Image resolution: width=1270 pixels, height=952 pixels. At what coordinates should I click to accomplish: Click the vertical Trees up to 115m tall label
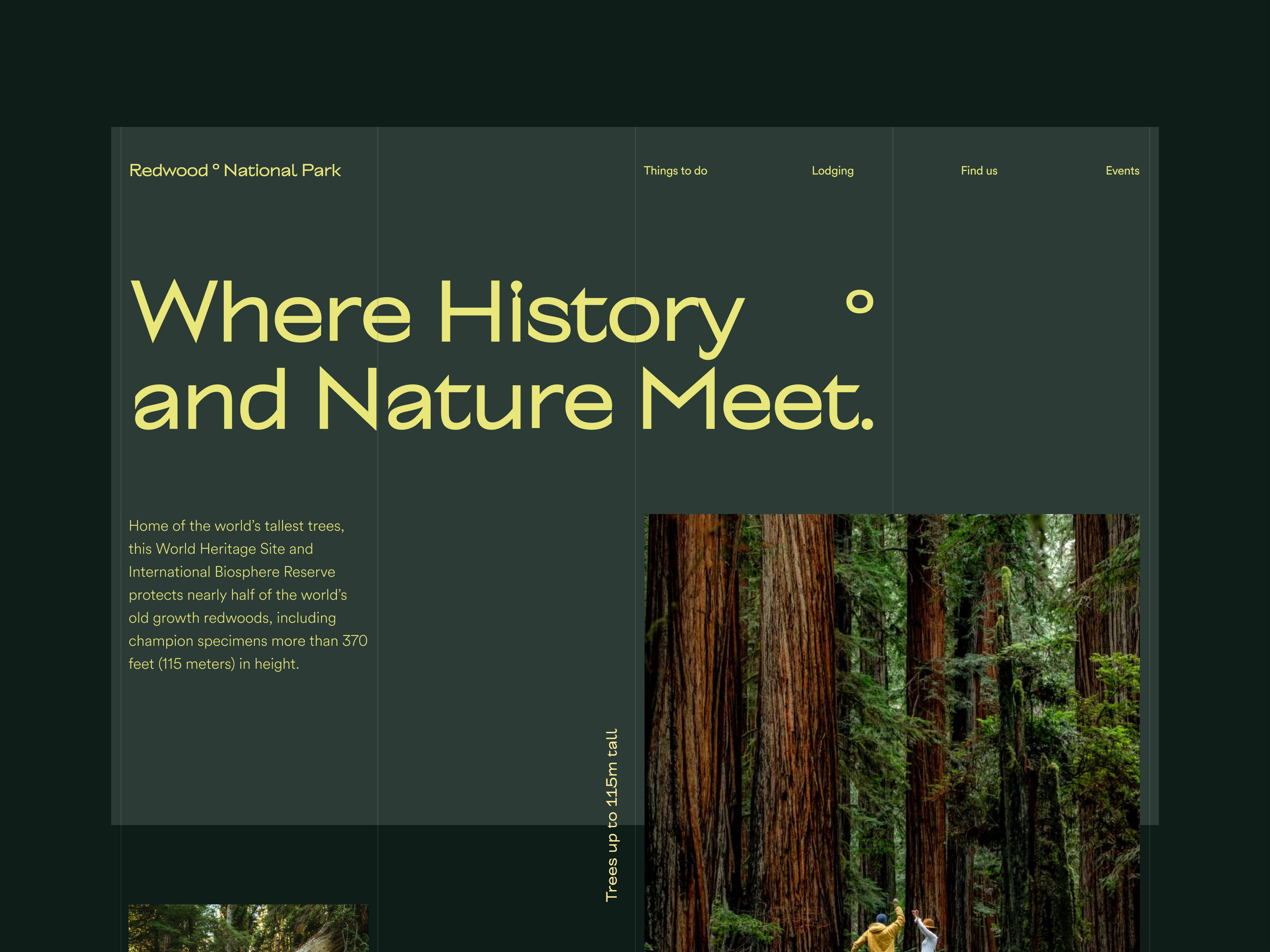point(612,815)
